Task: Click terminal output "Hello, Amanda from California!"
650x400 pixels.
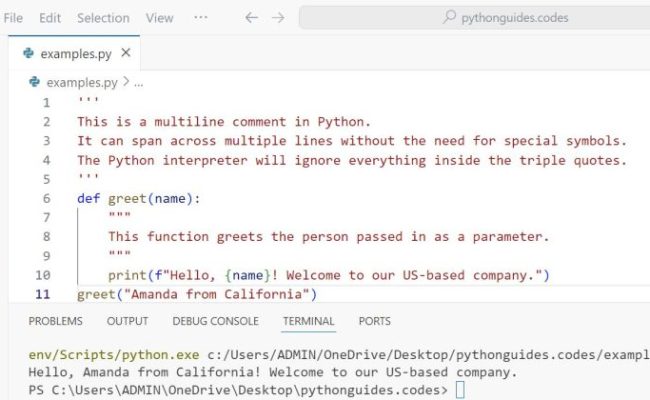Action: [x=144, y=372]
